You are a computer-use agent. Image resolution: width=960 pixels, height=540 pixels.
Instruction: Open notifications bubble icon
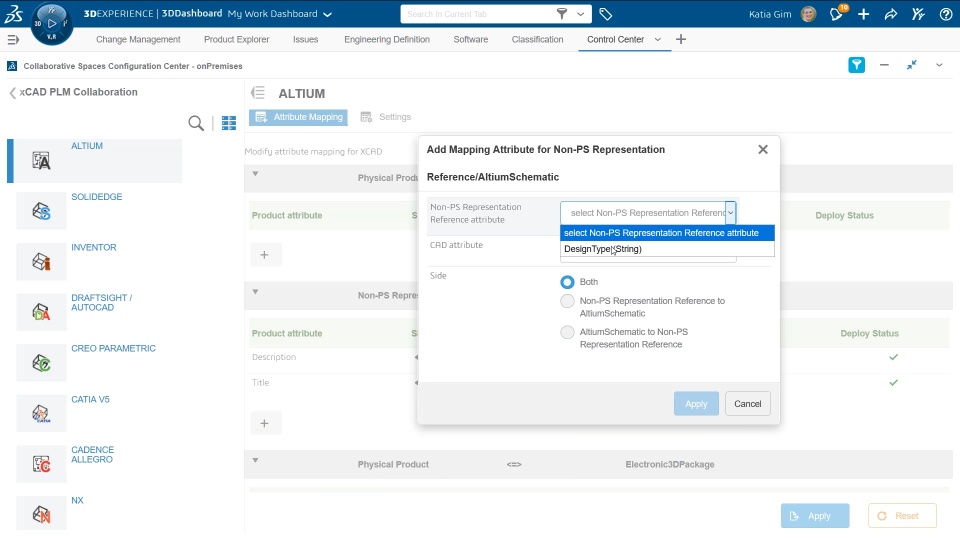(836, 13)
